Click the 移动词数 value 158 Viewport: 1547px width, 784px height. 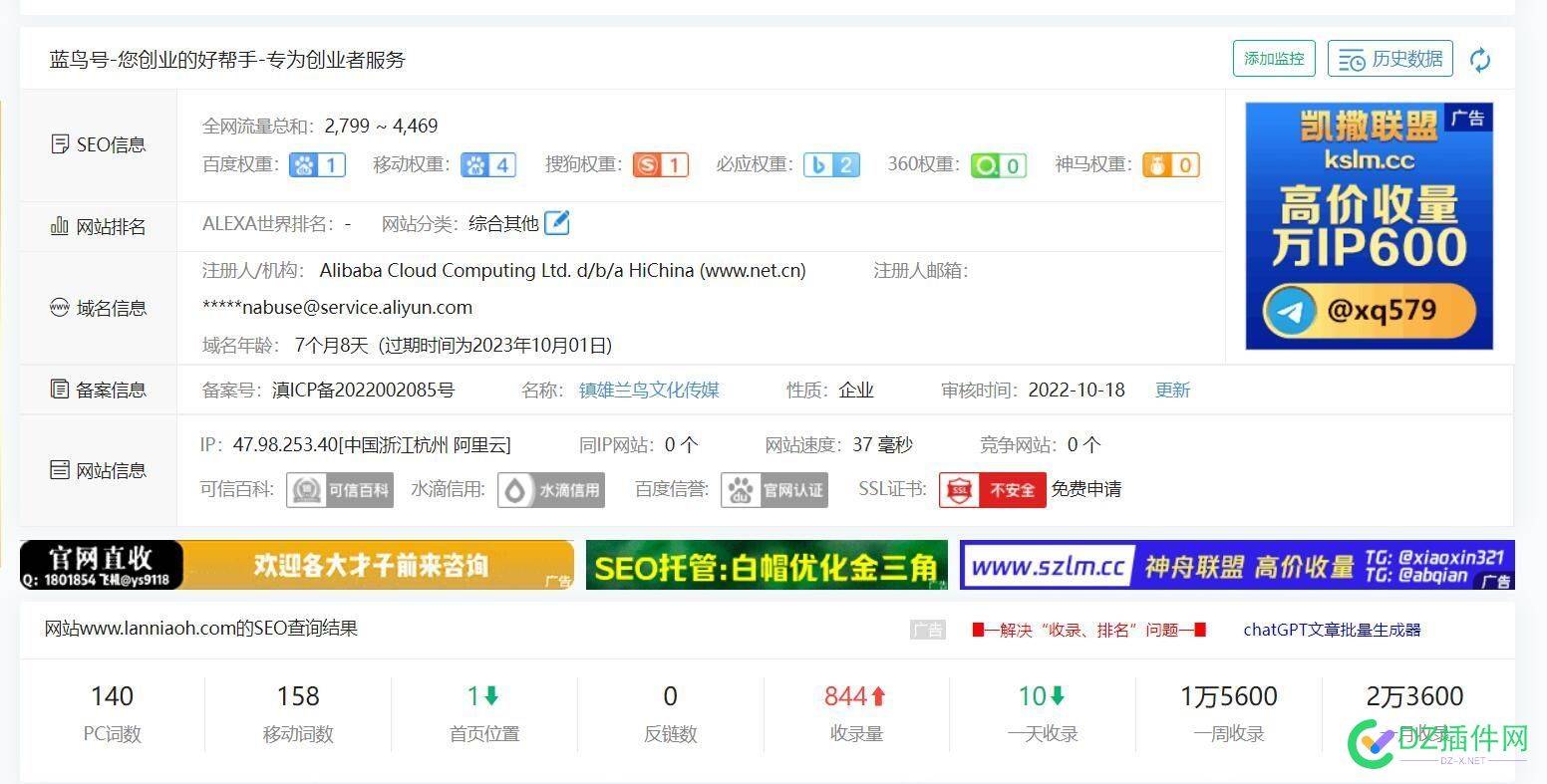[x=298, y=696]
